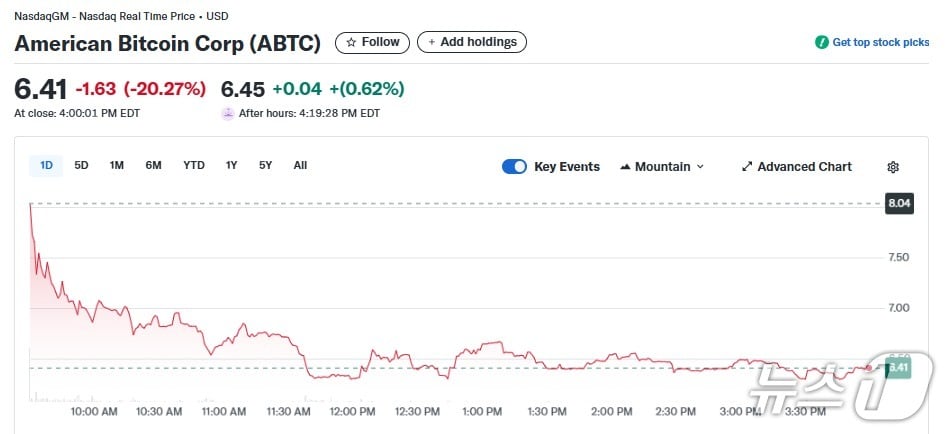Toggle the Key Events switch
947x434 pixels.
pyautogui.click(x=514, y=167)
